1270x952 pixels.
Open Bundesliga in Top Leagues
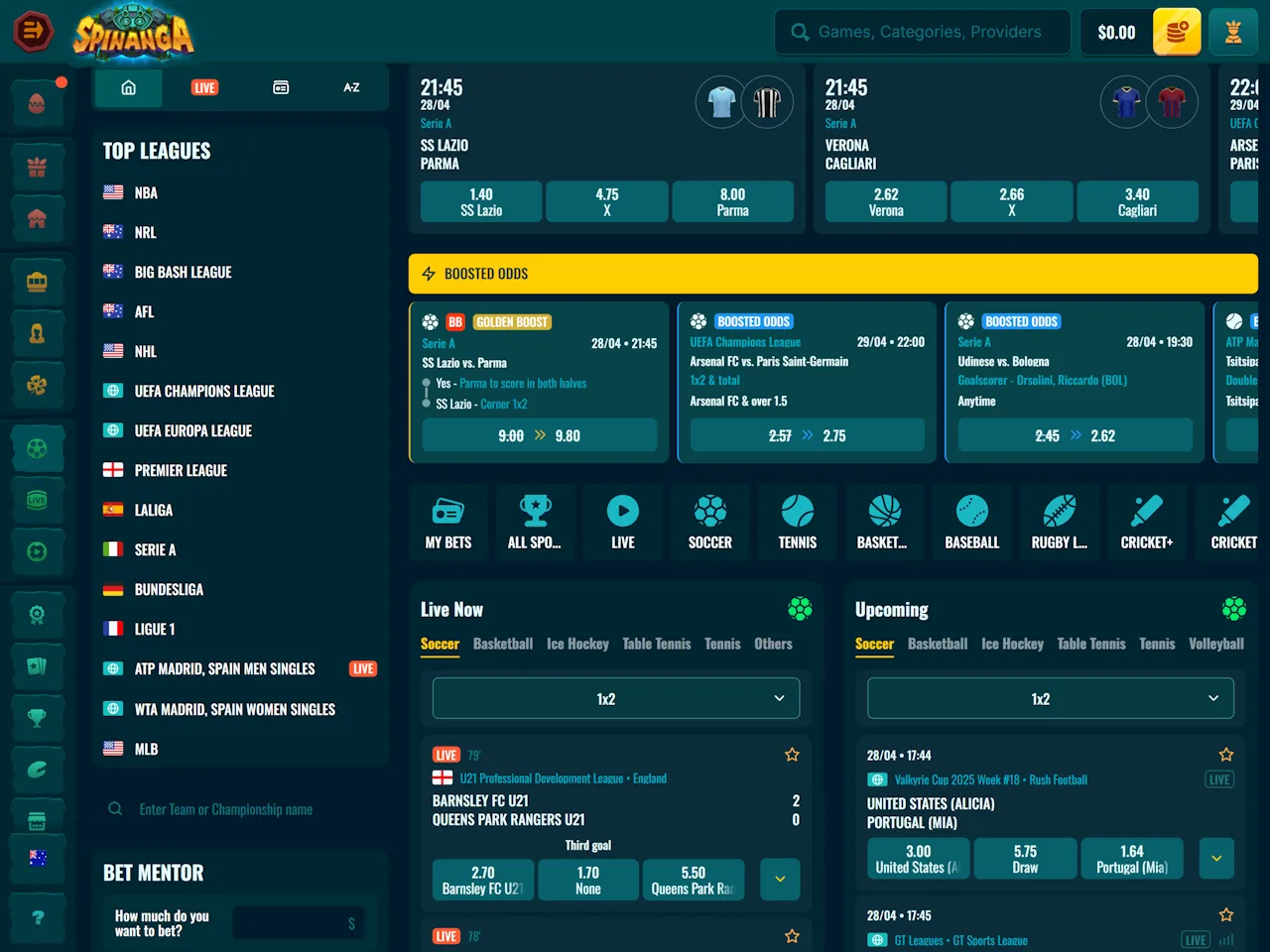tap(169, 589)
